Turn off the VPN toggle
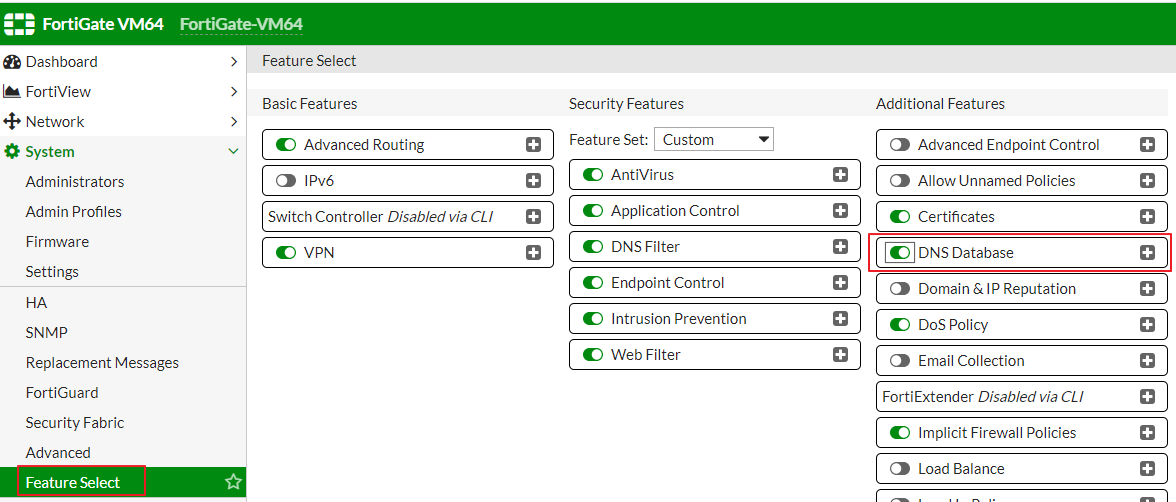 pos(286,253)
